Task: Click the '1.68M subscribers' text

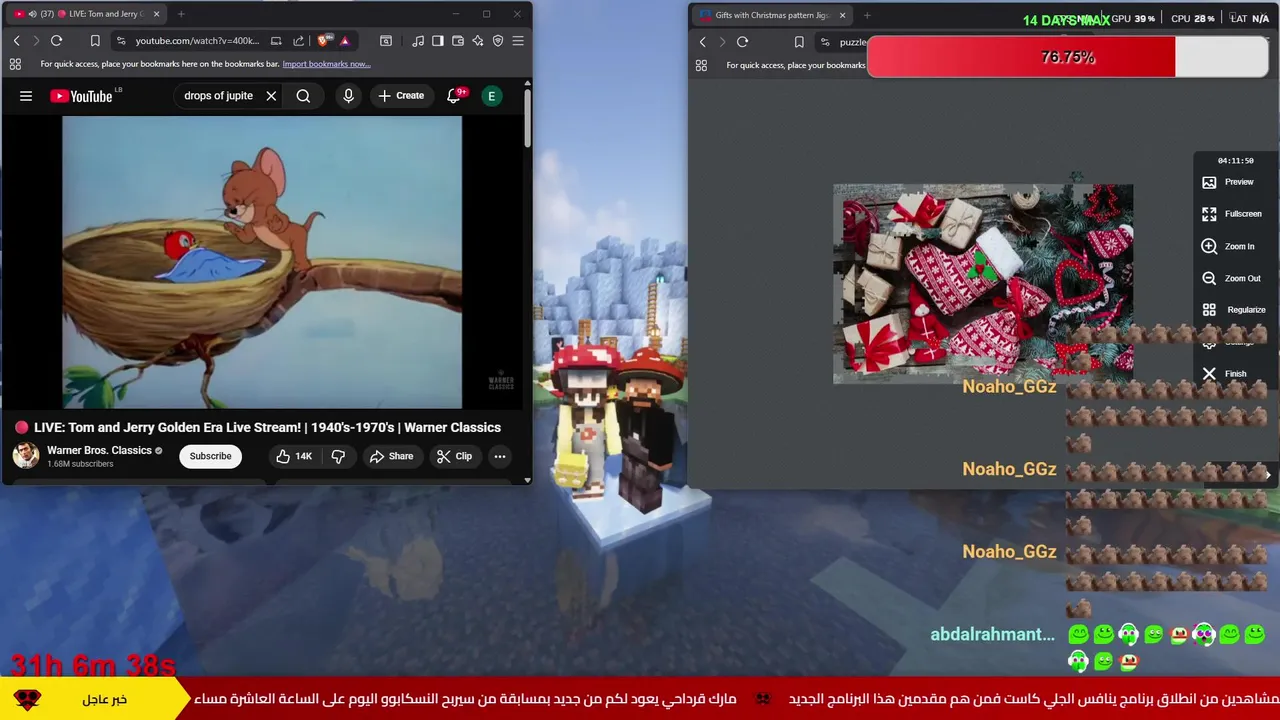Action: coord(80,464)
